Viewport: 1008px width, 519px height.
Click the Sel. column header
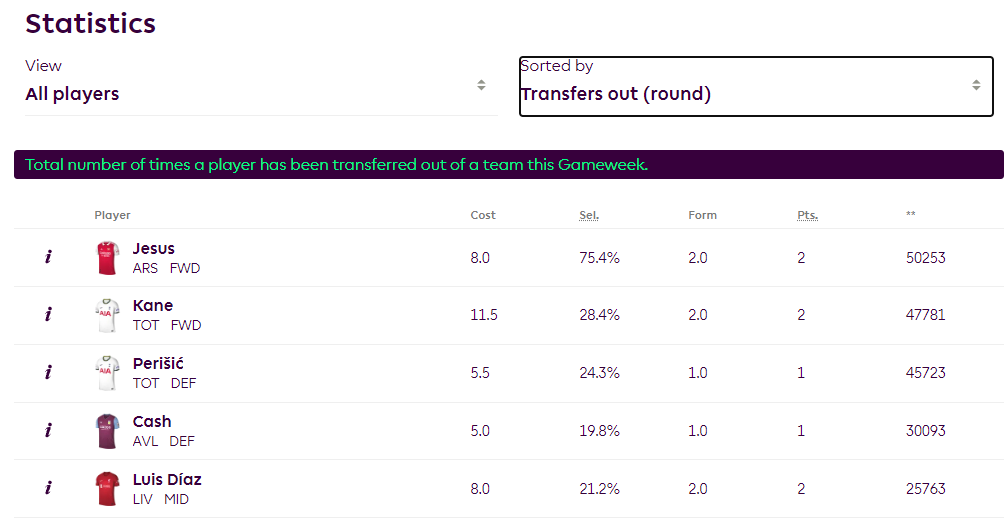pos(589,215)
